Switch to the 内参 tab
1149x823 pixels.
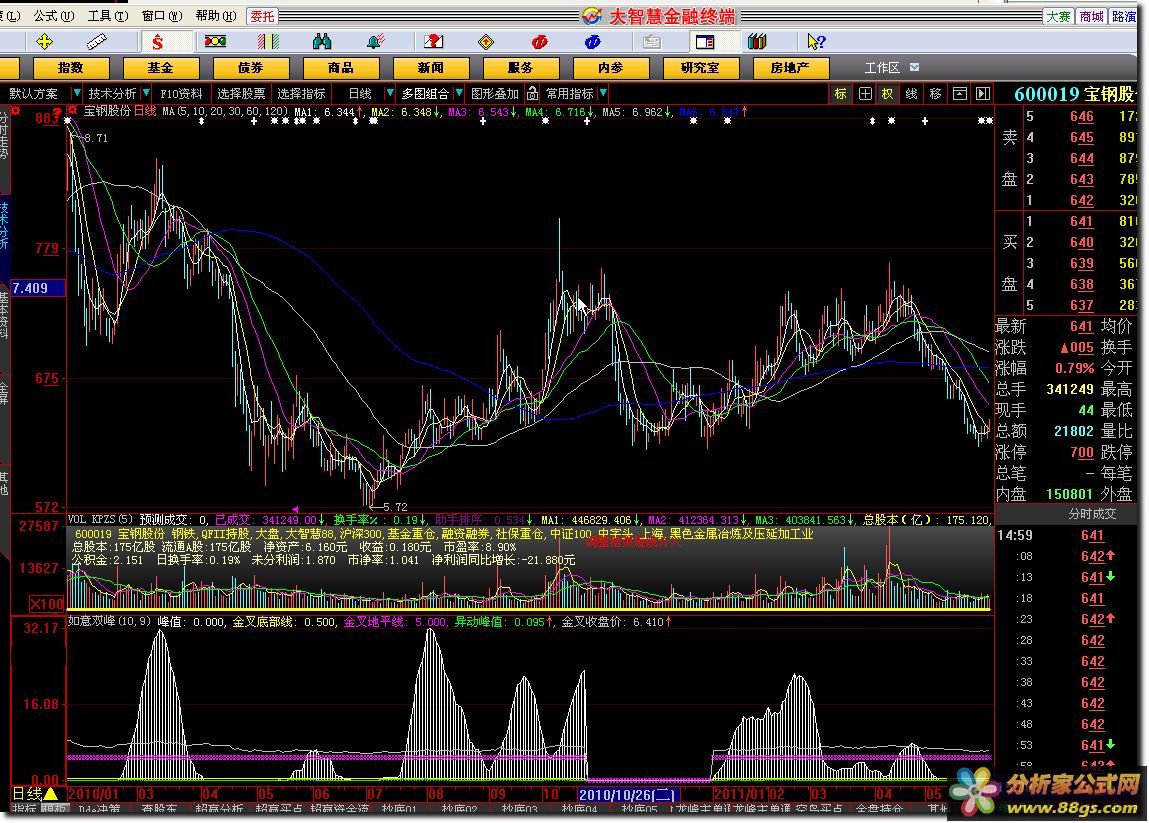[610, 67]
